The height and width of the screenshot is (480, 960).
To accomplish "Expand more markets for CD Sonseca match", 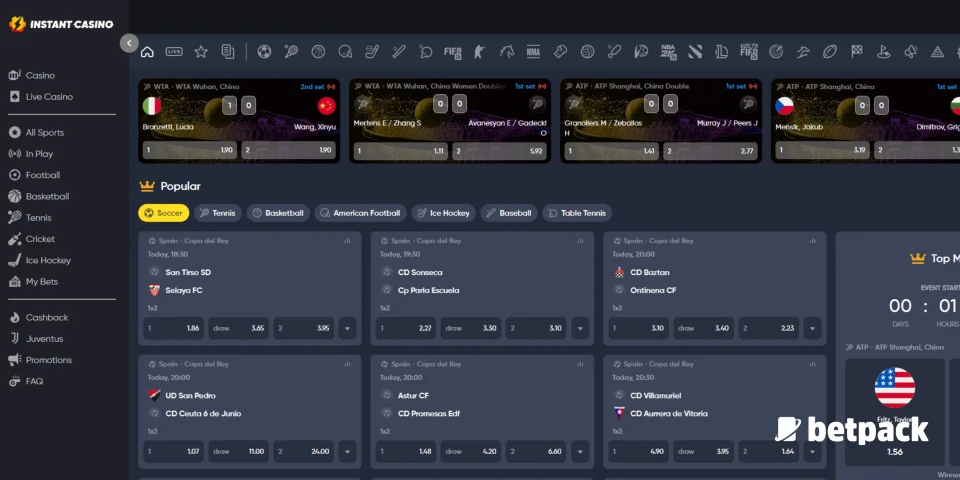I will point(580,328).
